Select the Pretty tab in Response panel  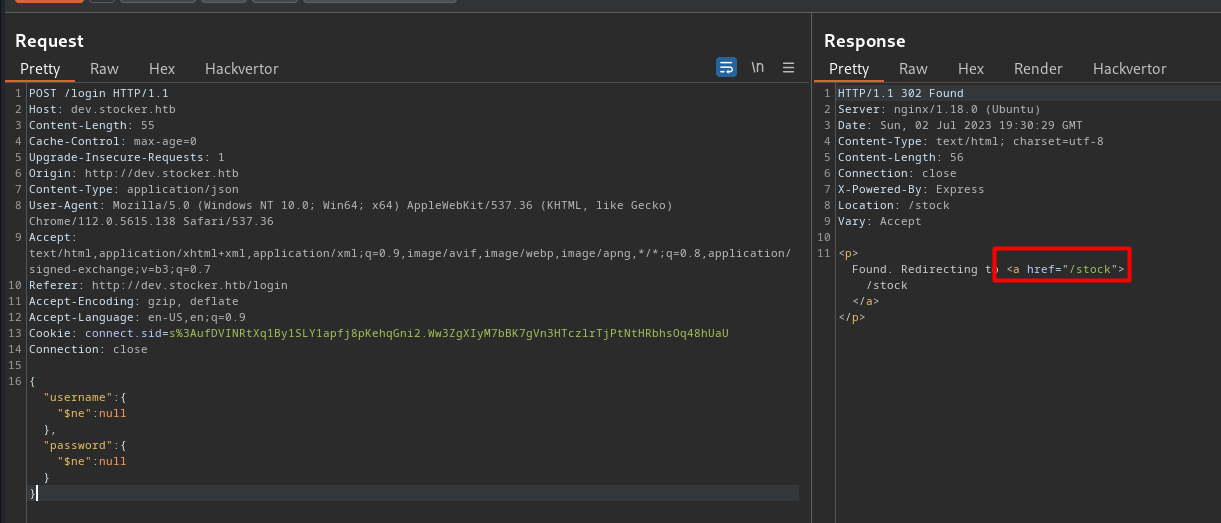849,69
